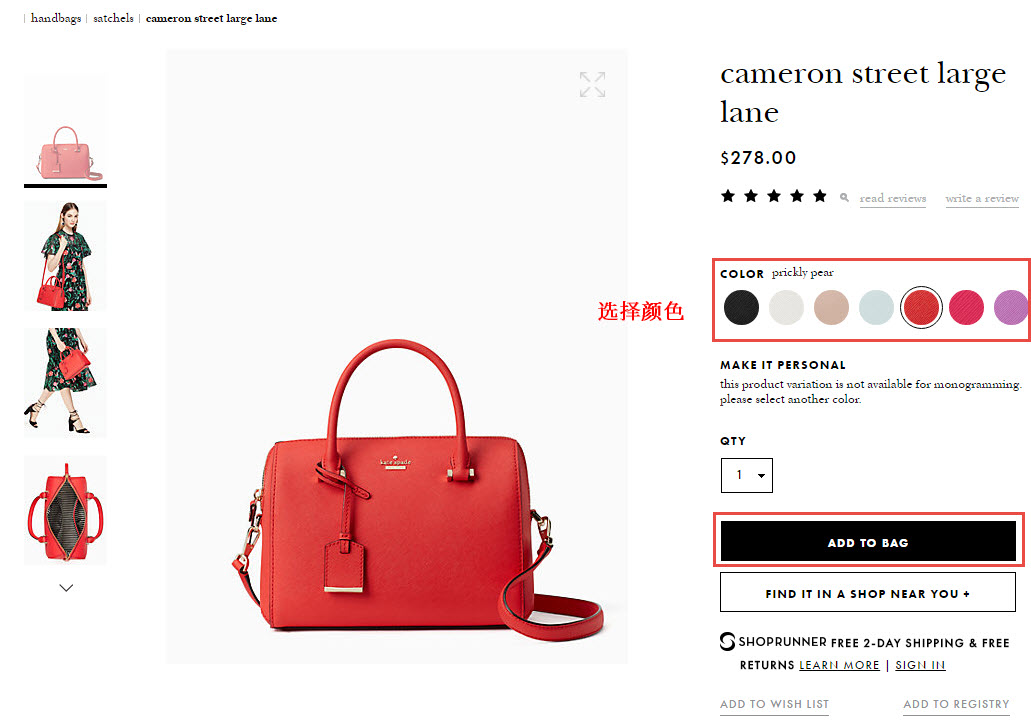Select the white color swatch
The height and width of the screenshot is (722, 1031).
pos(786,307)
